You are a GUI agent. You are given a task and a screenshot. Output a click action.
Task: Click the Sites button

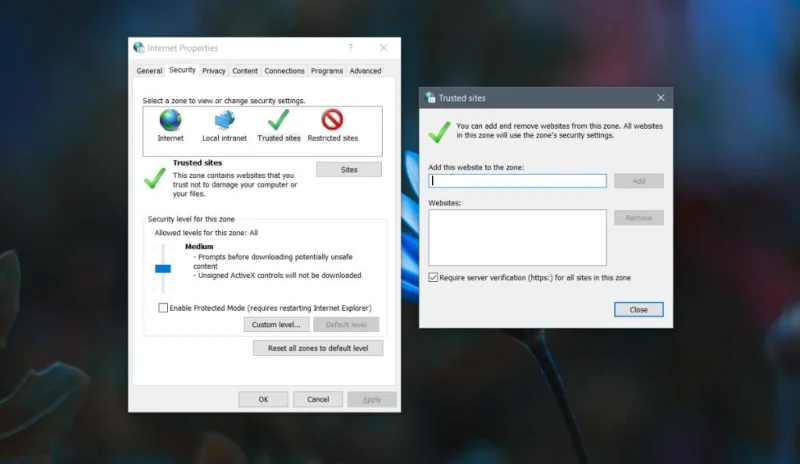click(349, 169)
